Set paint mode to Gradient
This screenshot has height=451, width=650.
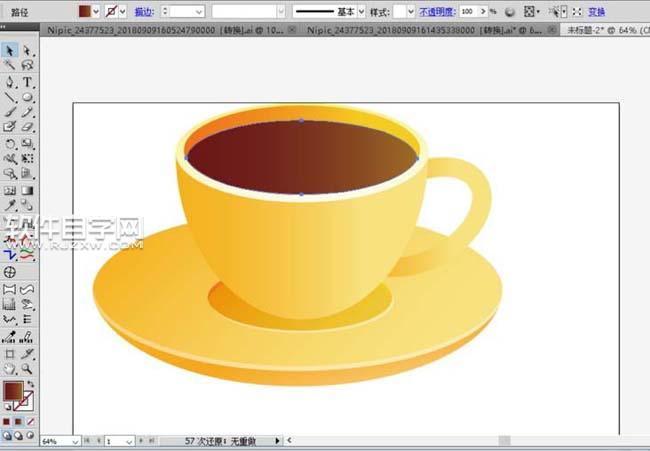[x=18, y=422]
